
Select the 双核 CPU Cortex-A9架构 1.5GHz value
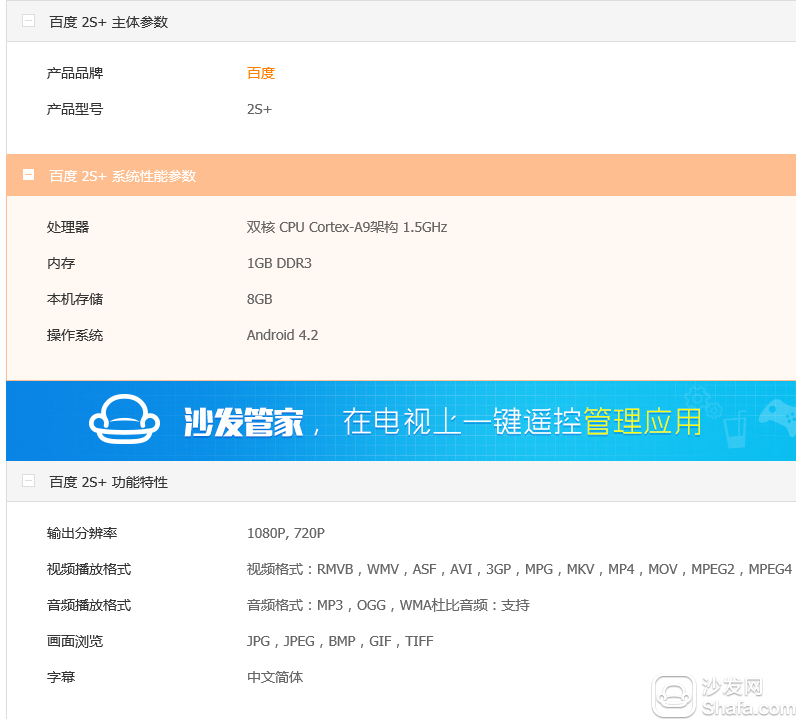coord(347,227)
